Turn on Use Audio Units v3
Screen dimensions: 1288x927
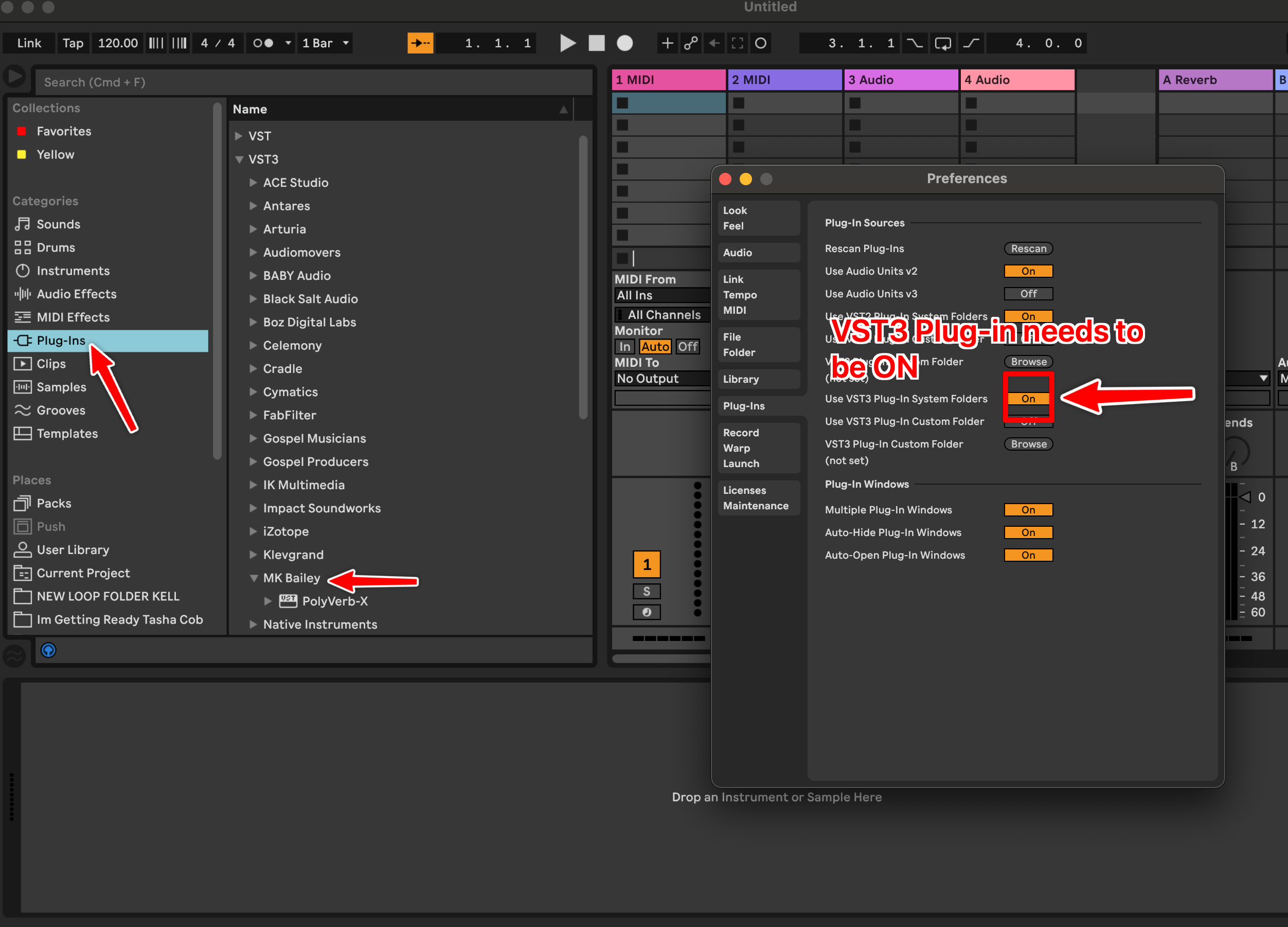tap(1028, 294)
